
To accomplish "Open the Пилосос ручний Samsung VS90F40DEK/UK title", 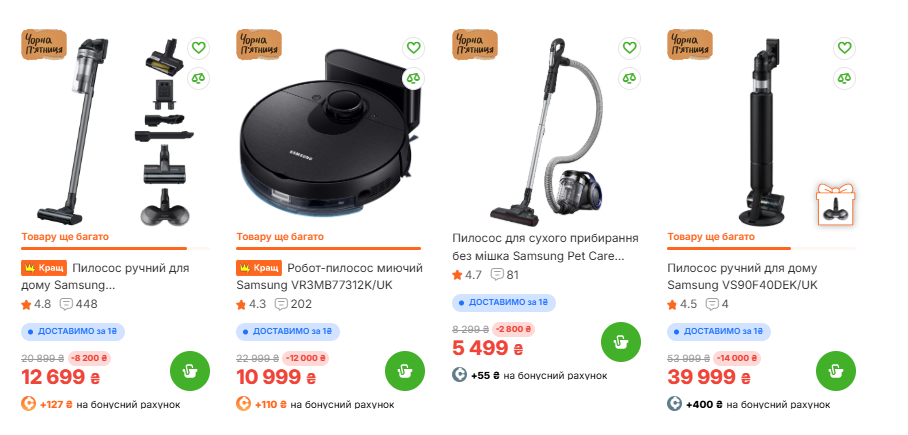I will click(742, 277).
